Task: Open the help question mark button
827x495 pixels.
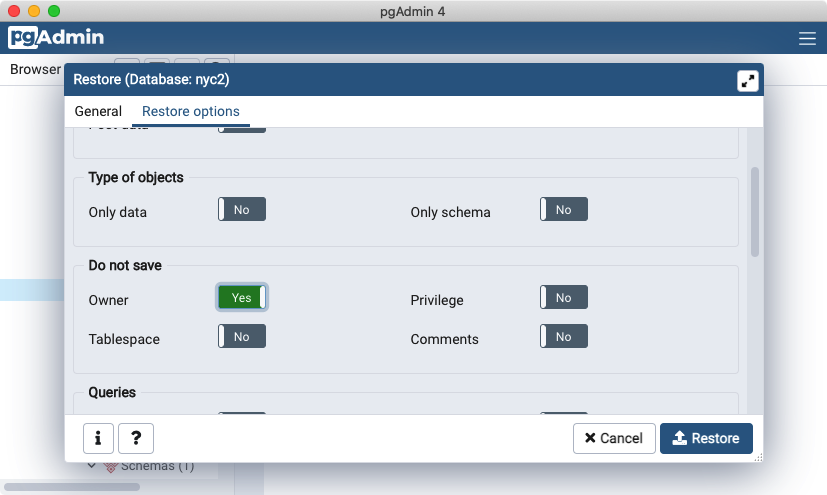Action: pyautogui.click(x=136, y=438)
